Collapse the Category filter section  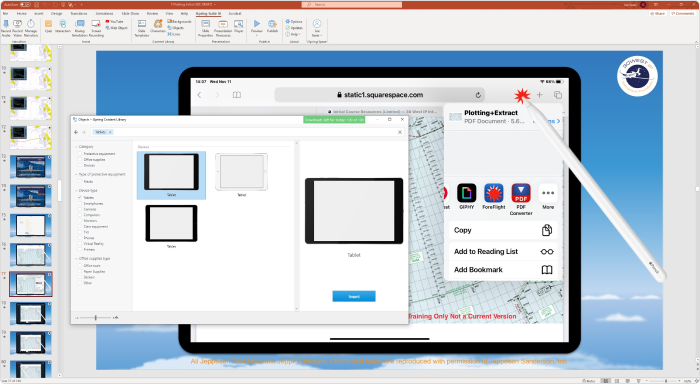(76, 146)
